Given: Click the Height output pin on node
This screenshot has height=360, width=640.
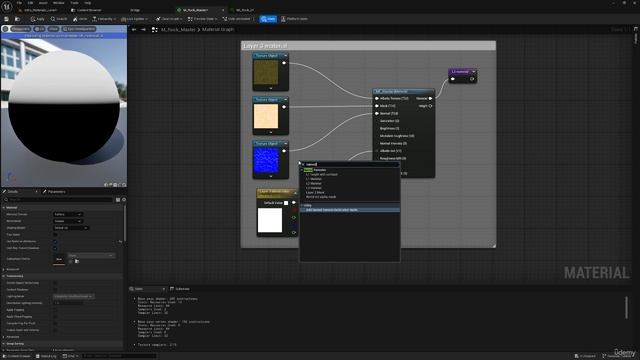Looking at the screenshot, I should point(430,106).
